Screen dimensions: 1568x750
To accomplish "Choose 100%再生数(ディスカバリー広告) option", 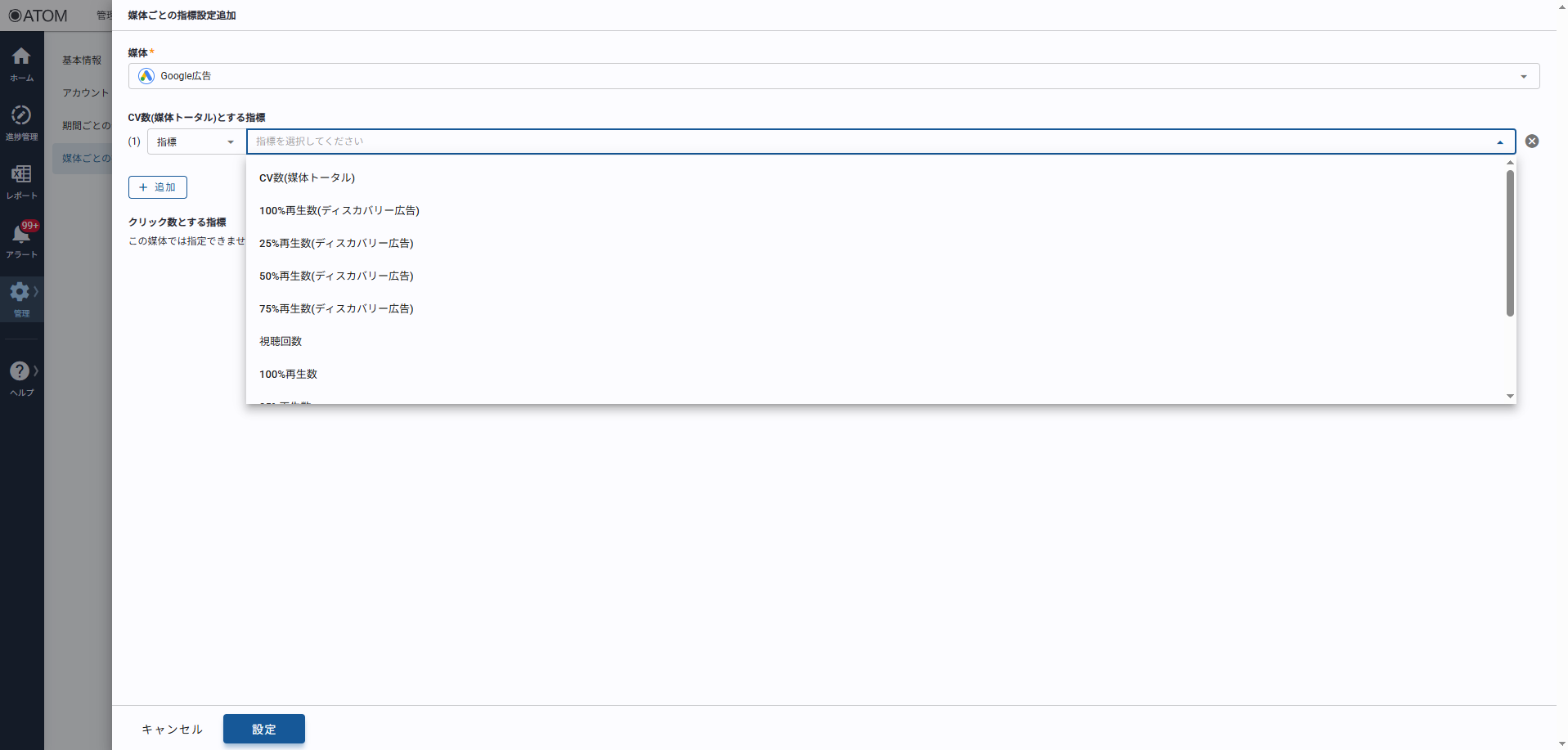I will click(x=339, y=210).
